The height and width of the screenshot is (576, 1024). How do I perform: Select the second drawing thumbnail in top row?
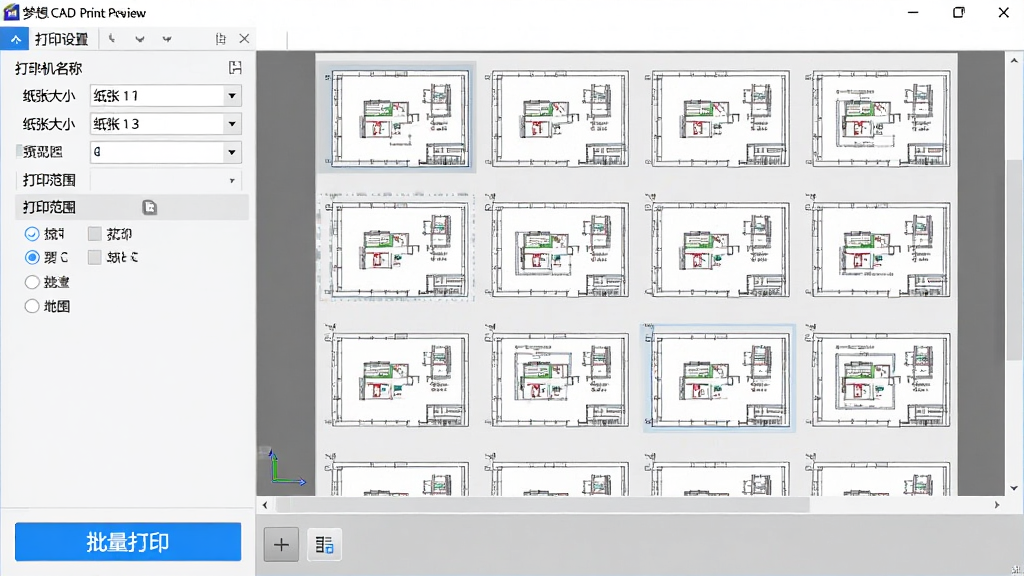[558, 118]
